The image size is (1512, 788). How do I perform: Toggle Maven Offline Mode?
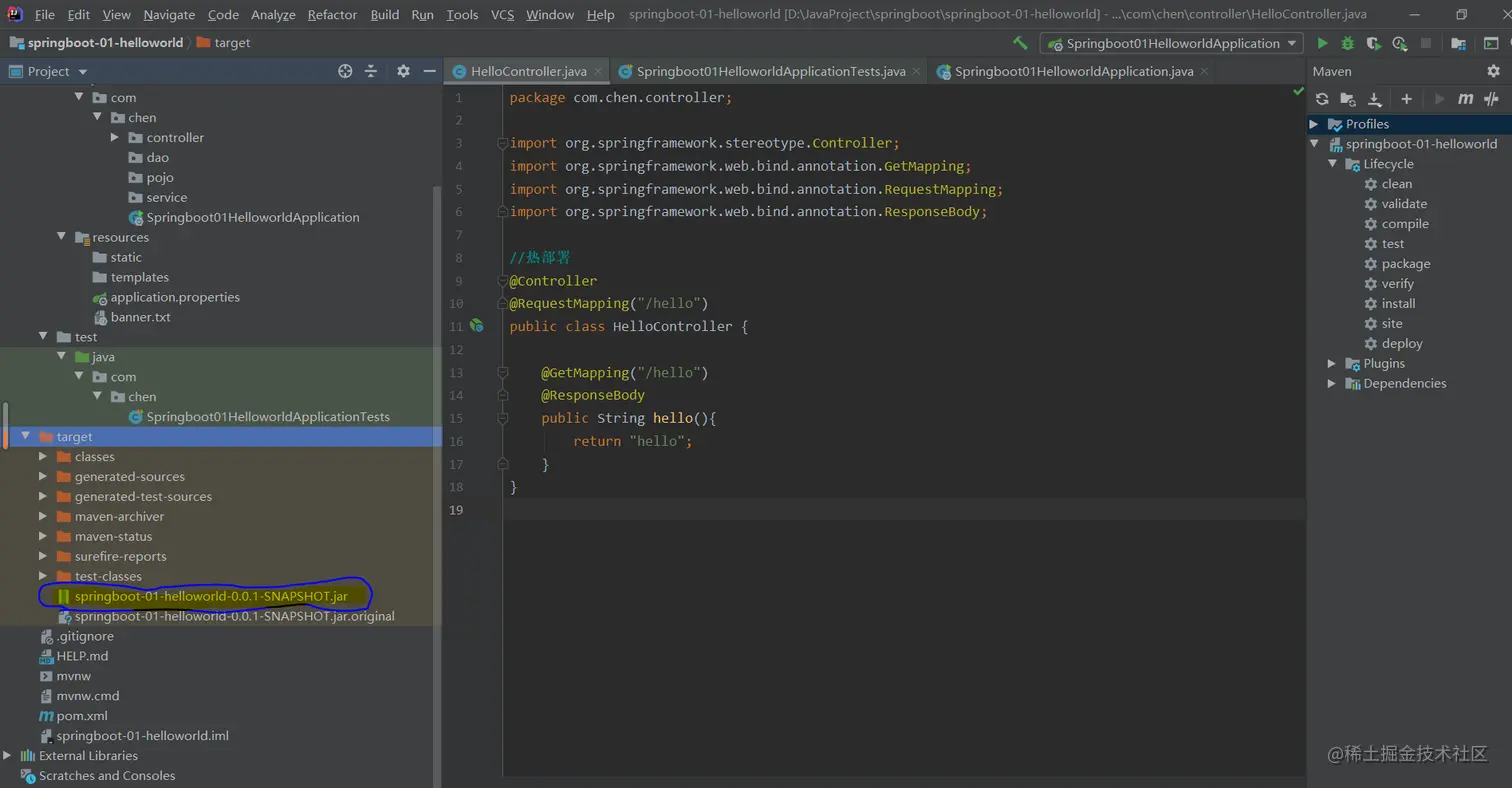1492,99
